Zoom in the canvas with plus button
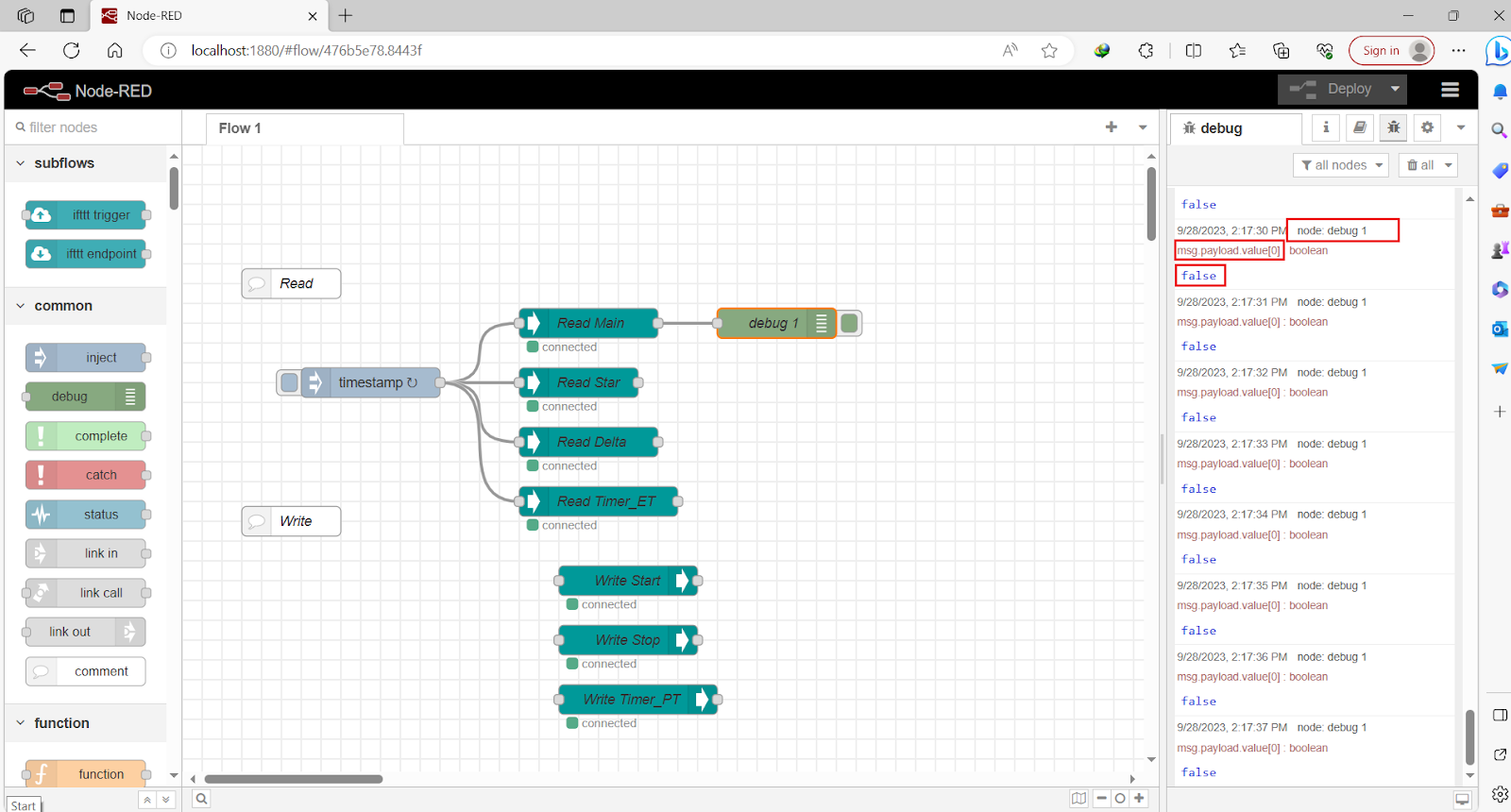This screenshot has width=1511, height=812. tap(1139, 799)
